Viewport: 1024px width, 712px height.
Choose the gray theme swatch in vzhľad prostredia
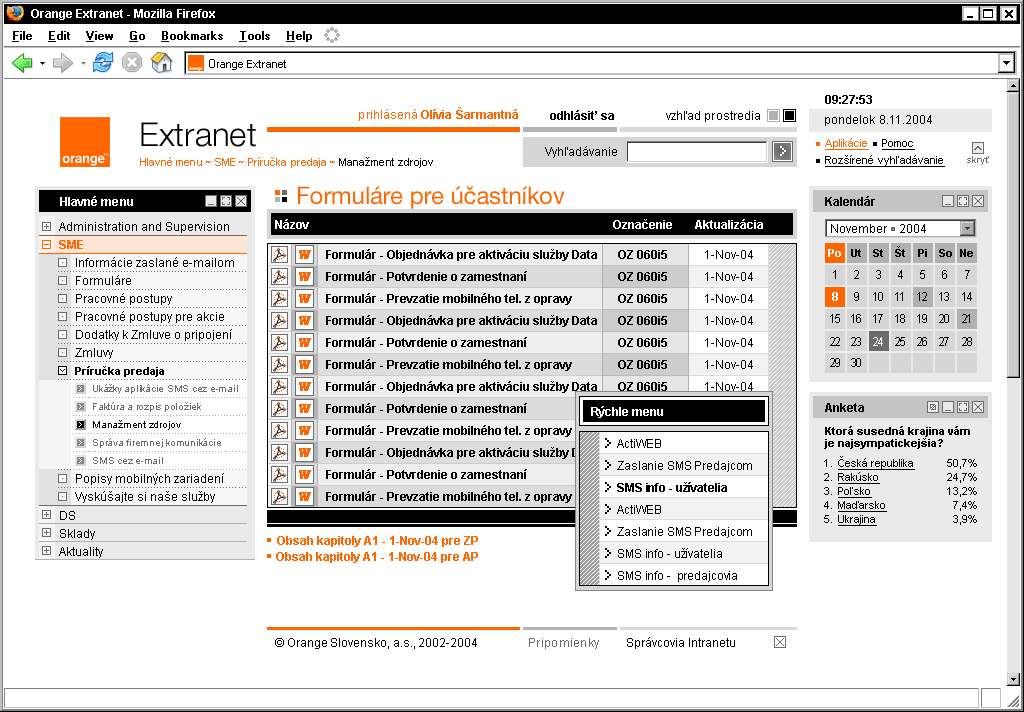773,116
